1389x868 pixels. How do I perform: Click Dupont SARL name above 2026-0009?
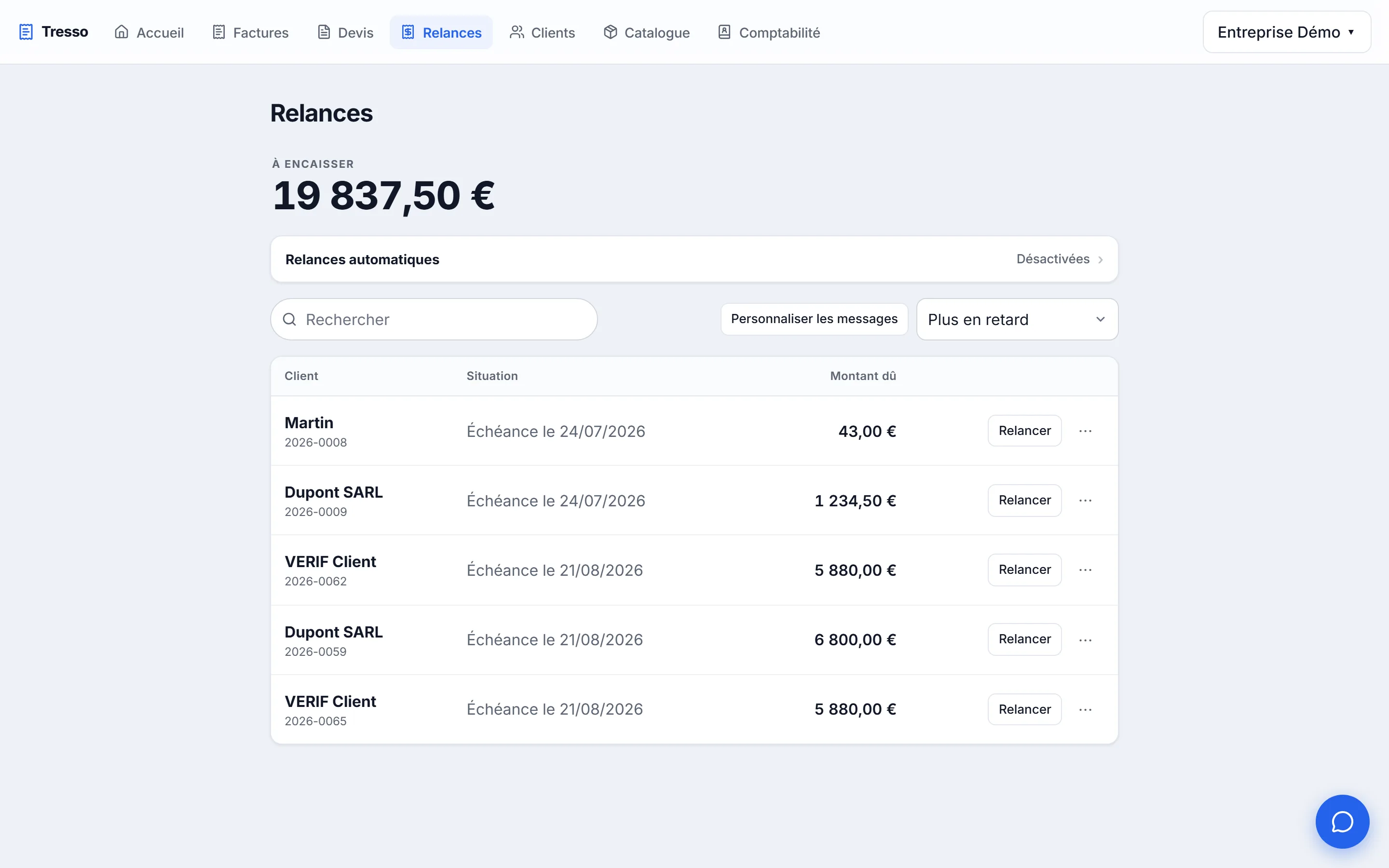(333, 492)
